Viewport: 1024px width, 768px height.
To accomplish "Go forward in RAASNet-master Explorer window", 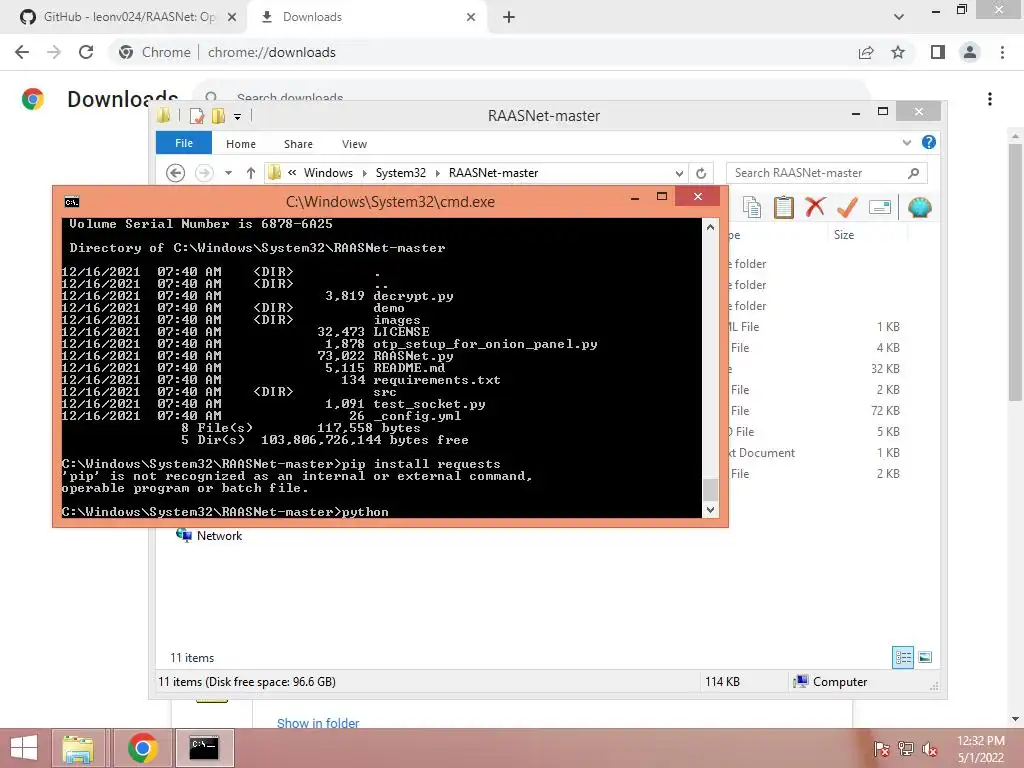I will [204, 173].
